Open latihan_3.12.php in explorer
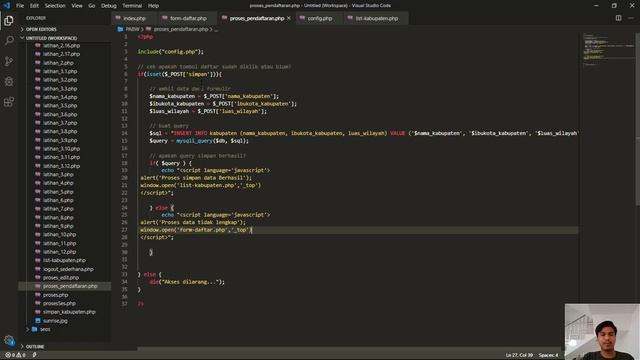This screenshot has width=640, height=360. (x=61, y=166)
